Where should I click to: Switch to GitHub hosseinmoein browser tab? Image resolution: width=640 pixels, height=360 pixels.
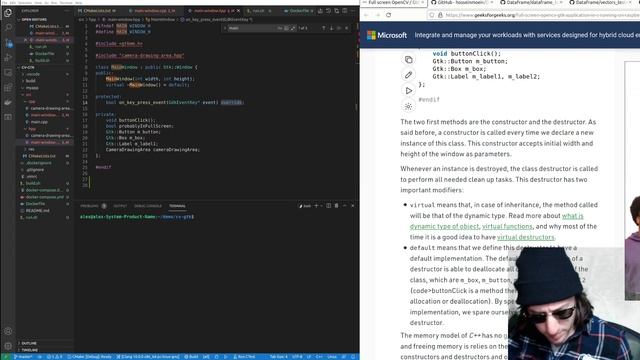(x=461, y=3)
